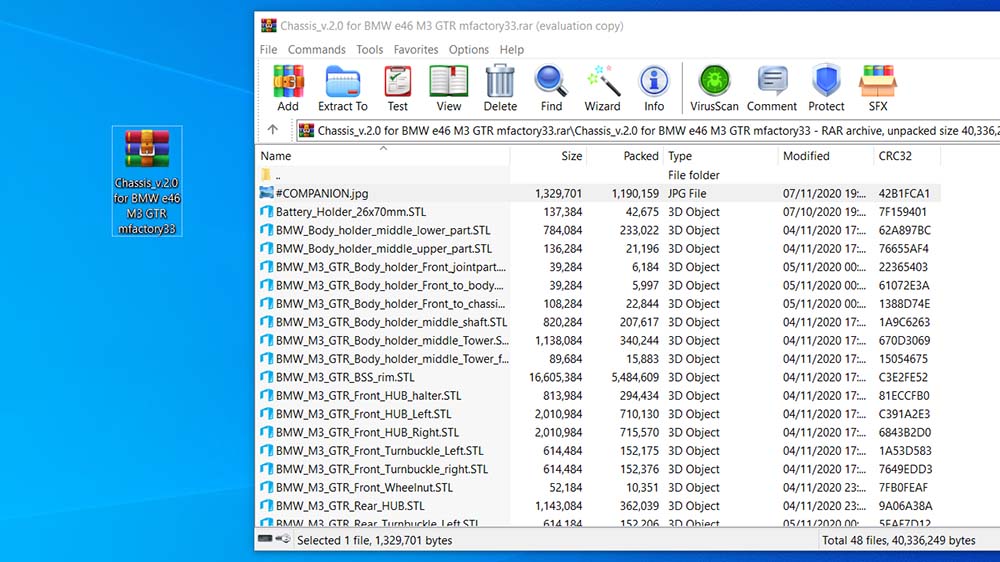This screenshot has height=562, width=1000.
Task: Open the Options menu
Action: (469, 50)
